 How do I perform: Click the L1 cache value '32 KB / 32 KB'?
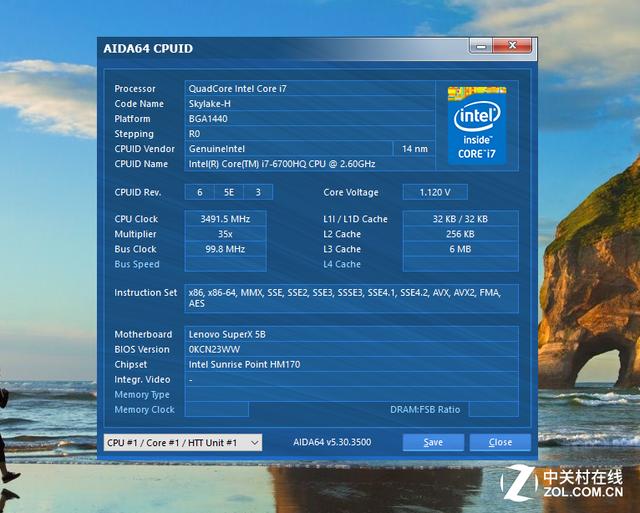pyautogui.click(x=460, y=219)
